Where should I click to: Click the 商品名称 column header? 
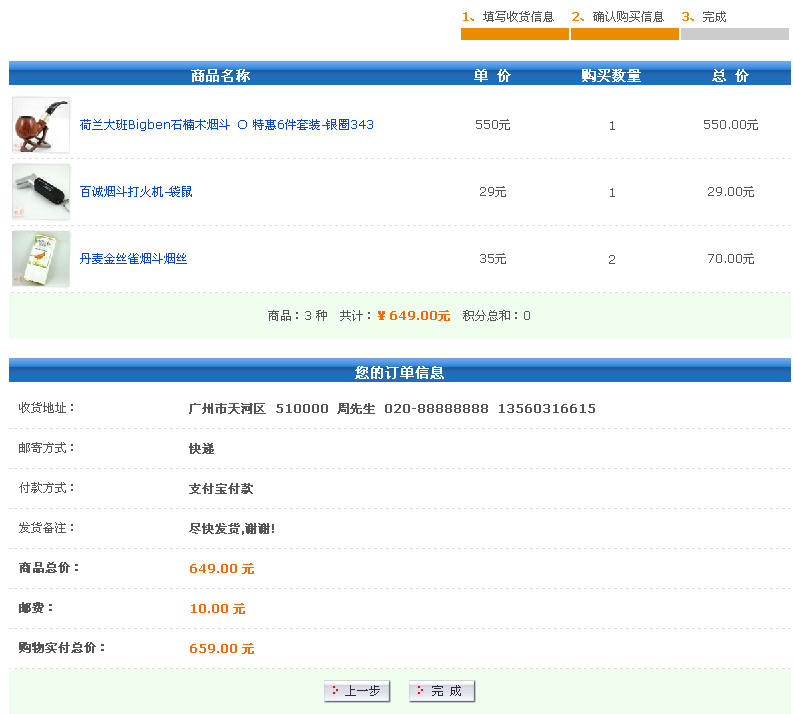[x=220, y=76]
